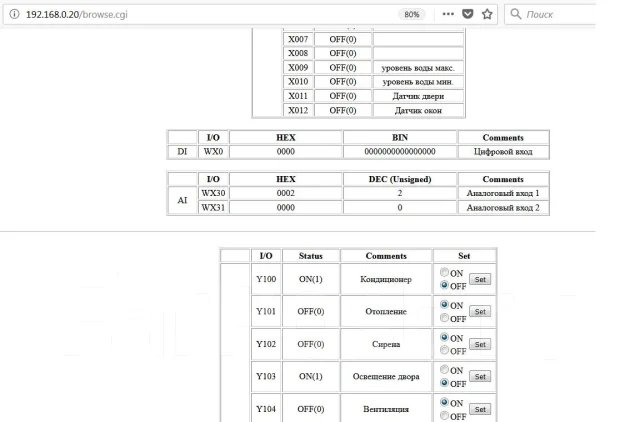This screenshot has height=422, width=640.
Task: Click the Y104 output cell
Action: 266,409
